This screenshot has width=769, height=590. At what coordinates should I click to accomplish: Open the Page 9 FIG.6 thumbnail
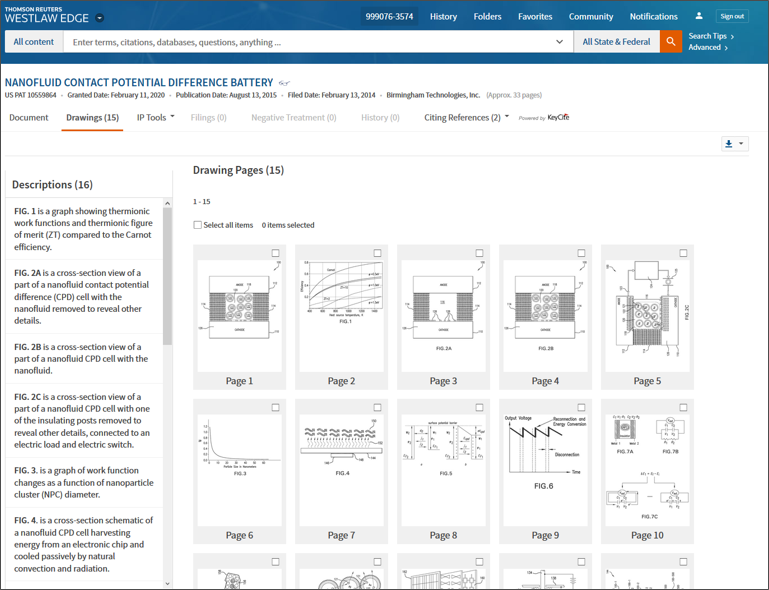pos(545,462)
